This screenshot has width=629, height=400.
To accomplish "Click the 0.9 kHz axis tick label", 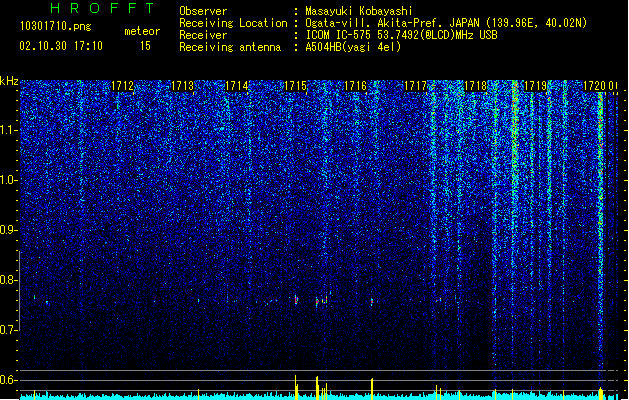I will click(9, 230).
